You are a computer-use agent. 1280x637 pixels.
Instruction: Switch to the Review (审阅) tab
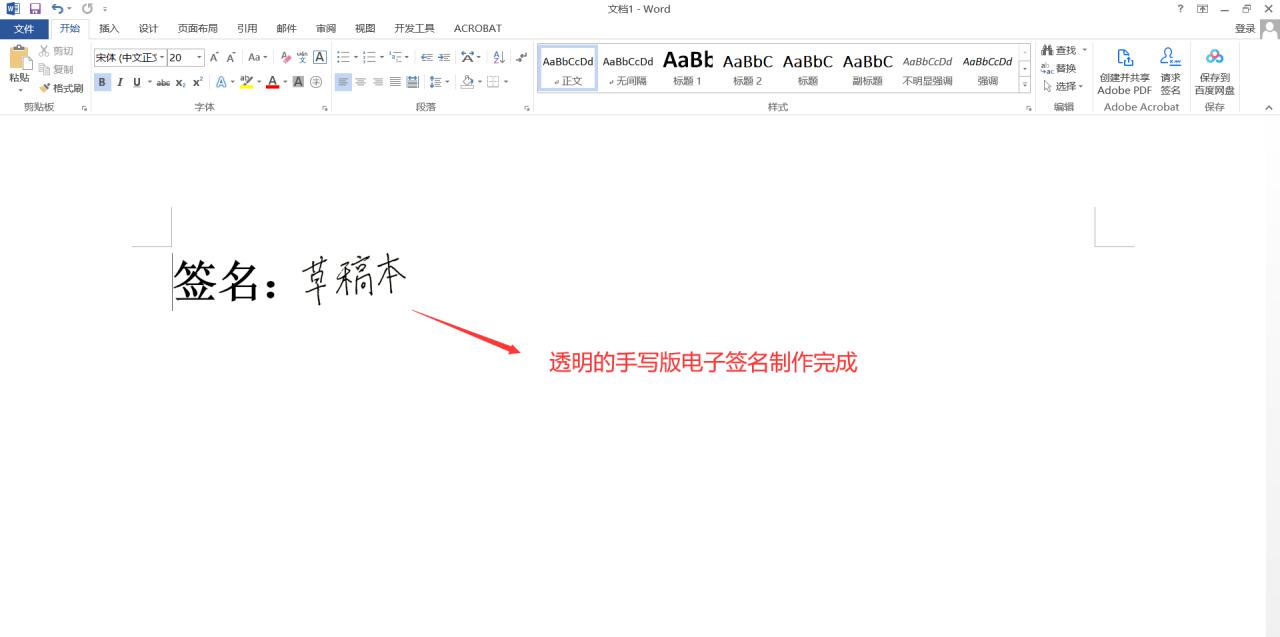[x=326, y=29]
